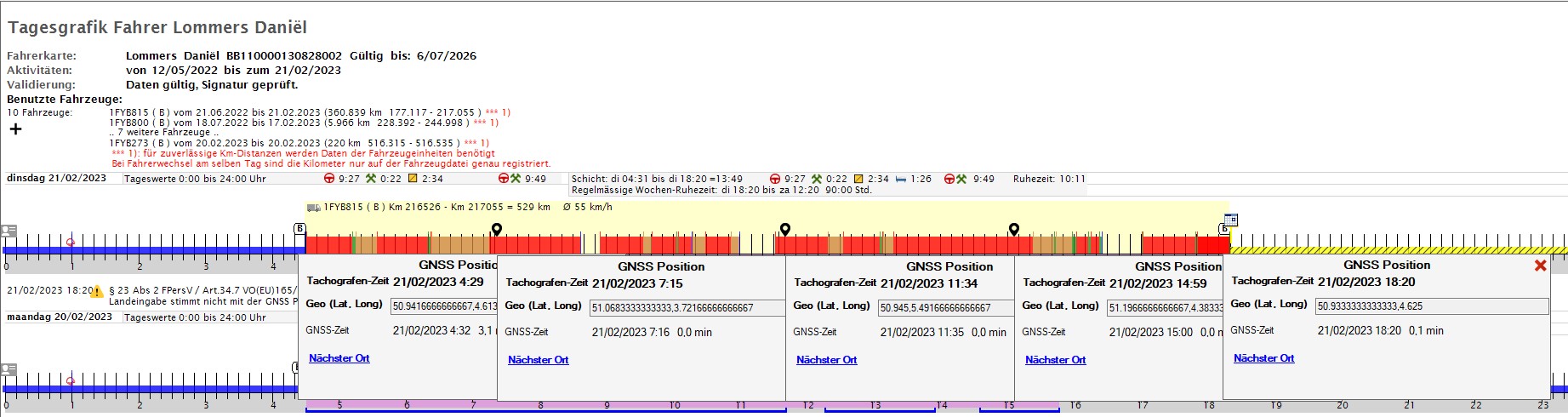The width and height of the screenshot is (1568, 417).
Task: Click the yellow hatched segment after 18:20
Action: [x=1395, y=250]
